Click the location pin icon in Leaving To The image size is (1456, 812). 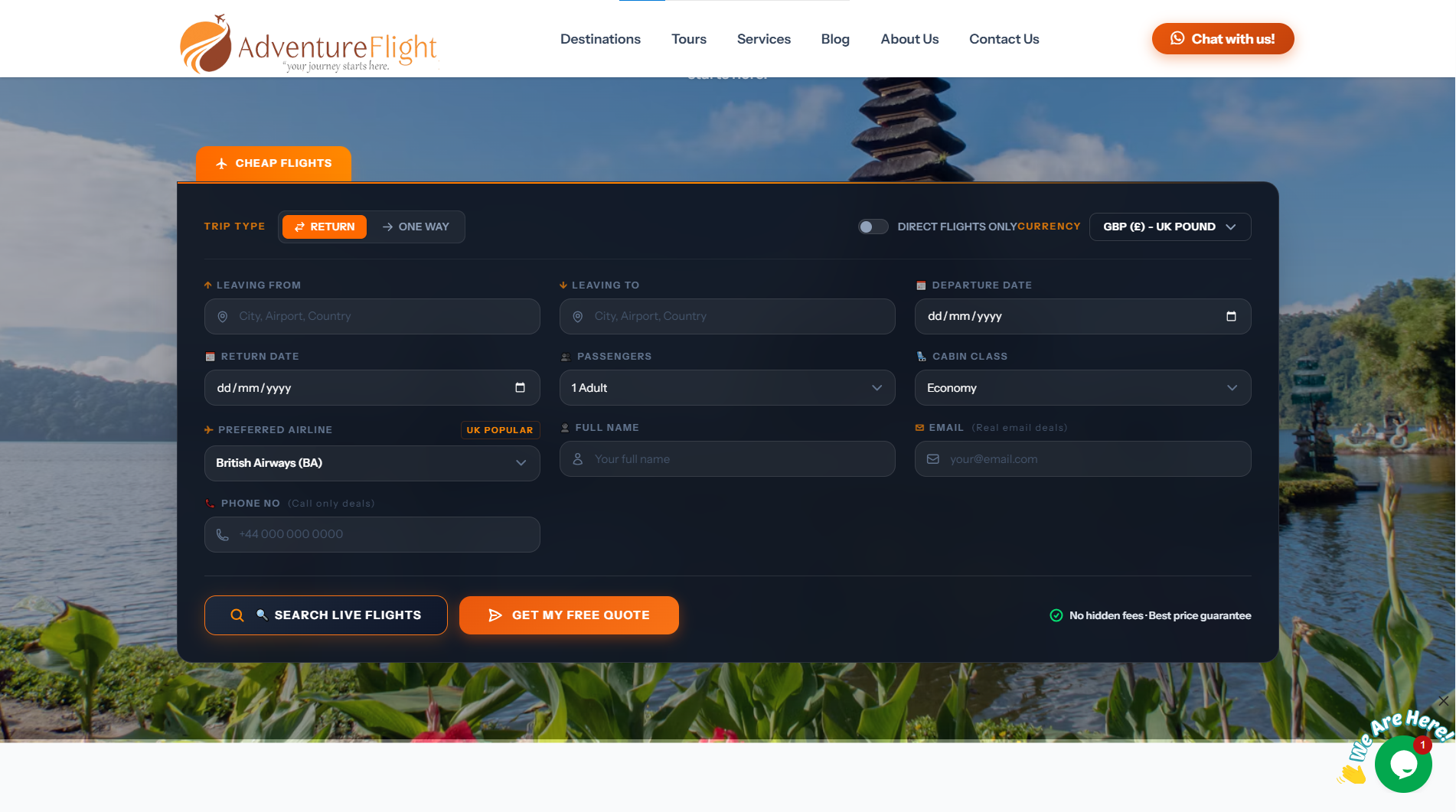(x=578, y=317)
